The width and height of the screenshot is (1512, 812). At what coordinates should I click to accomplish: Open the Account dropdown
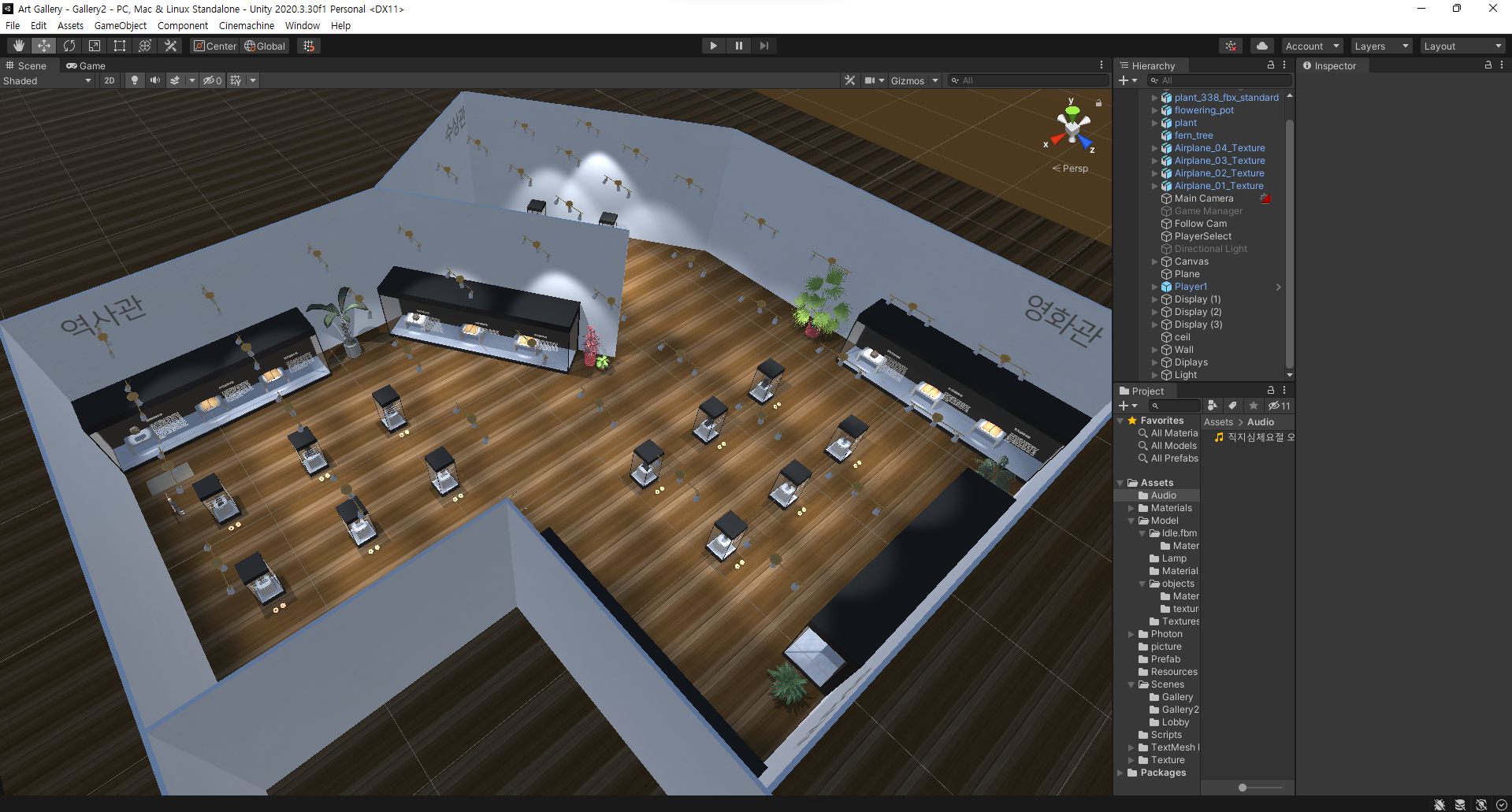(1312, 46)
